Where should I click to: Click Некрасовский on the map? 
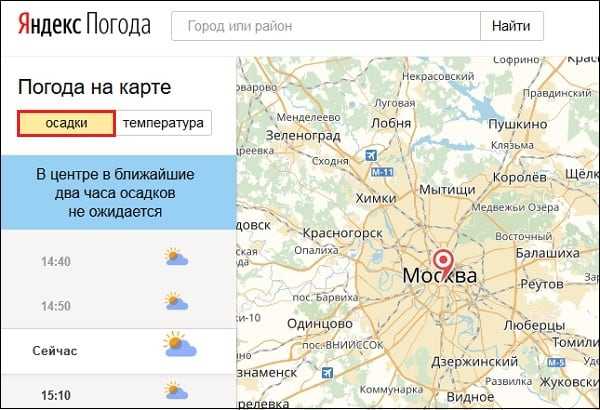(438, 77)
